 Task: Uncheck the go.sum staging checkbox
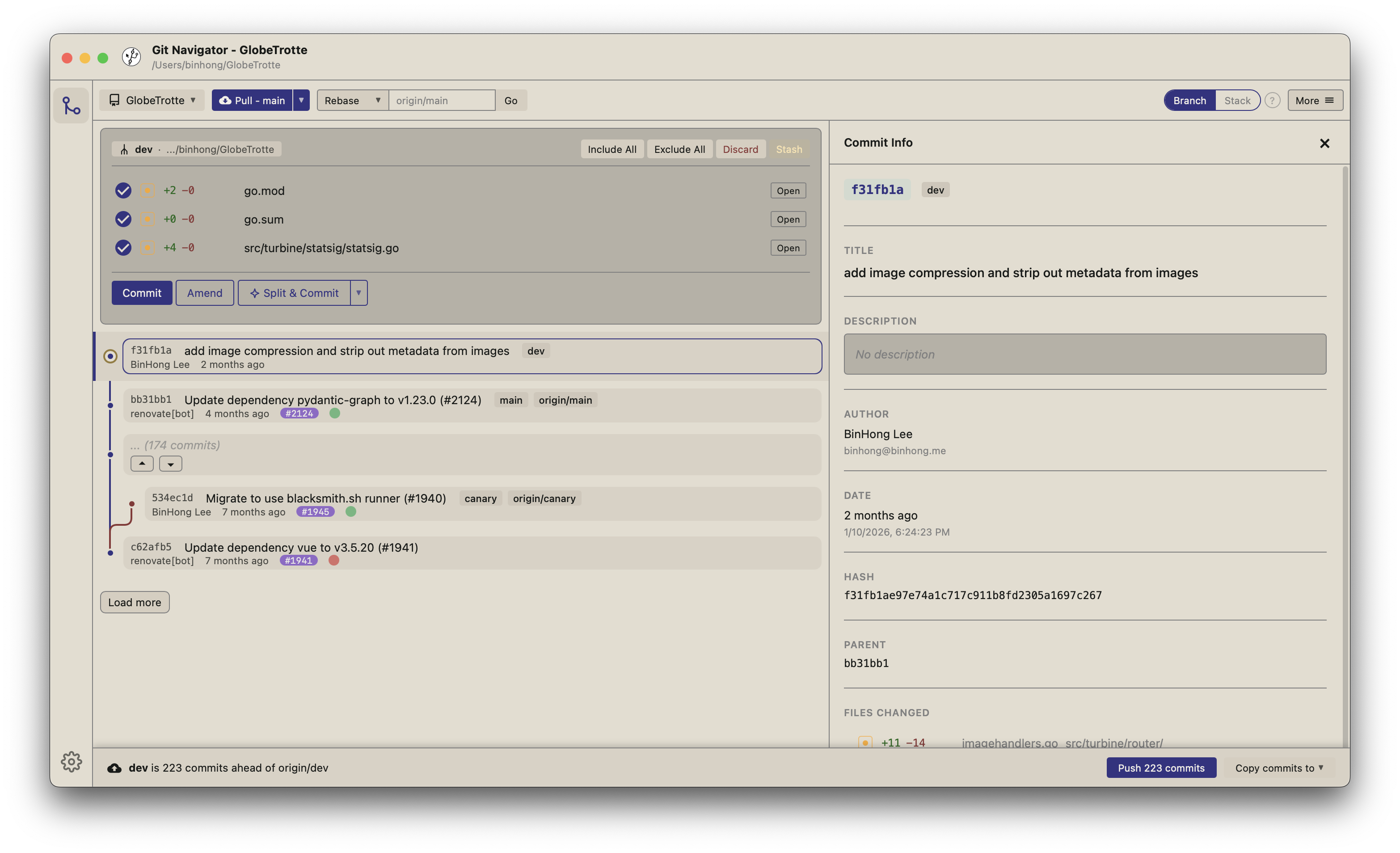(123, 219)
